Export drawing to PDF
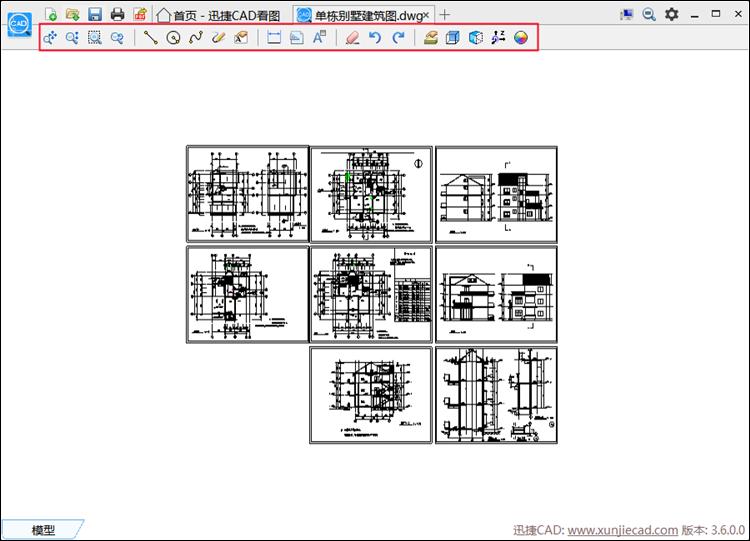 (x=140, y=14)
